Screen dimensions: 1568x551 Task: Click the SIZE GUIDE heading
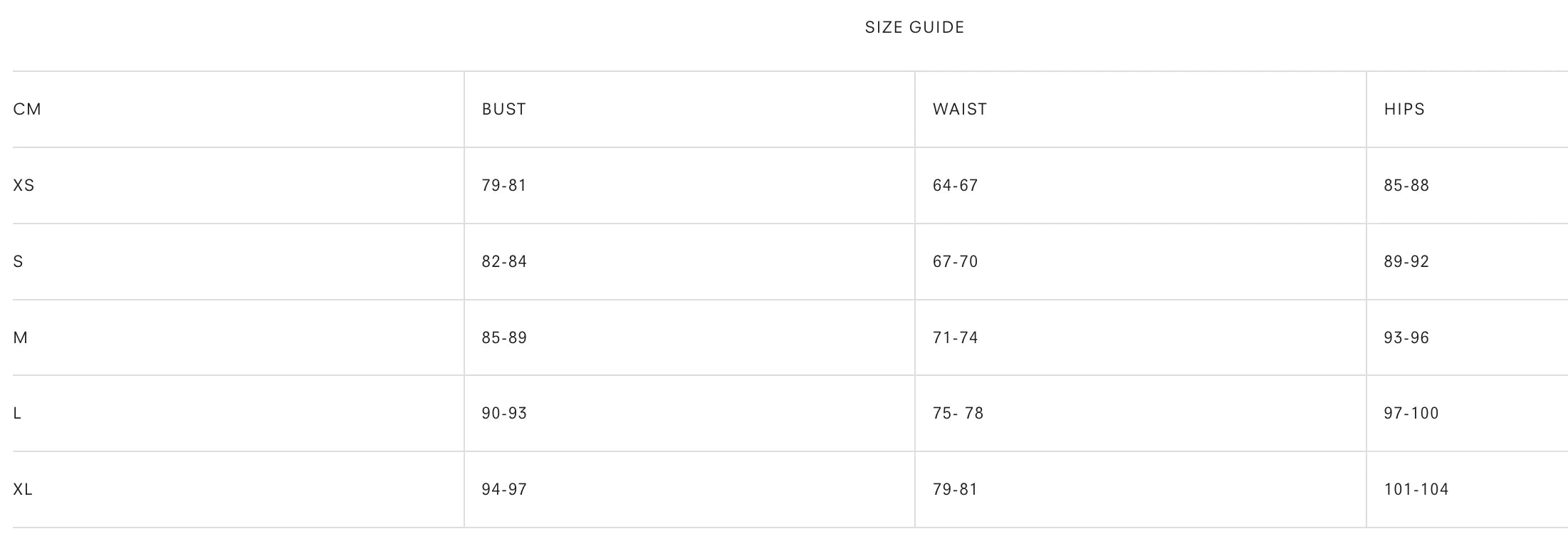tap(914, 28)
